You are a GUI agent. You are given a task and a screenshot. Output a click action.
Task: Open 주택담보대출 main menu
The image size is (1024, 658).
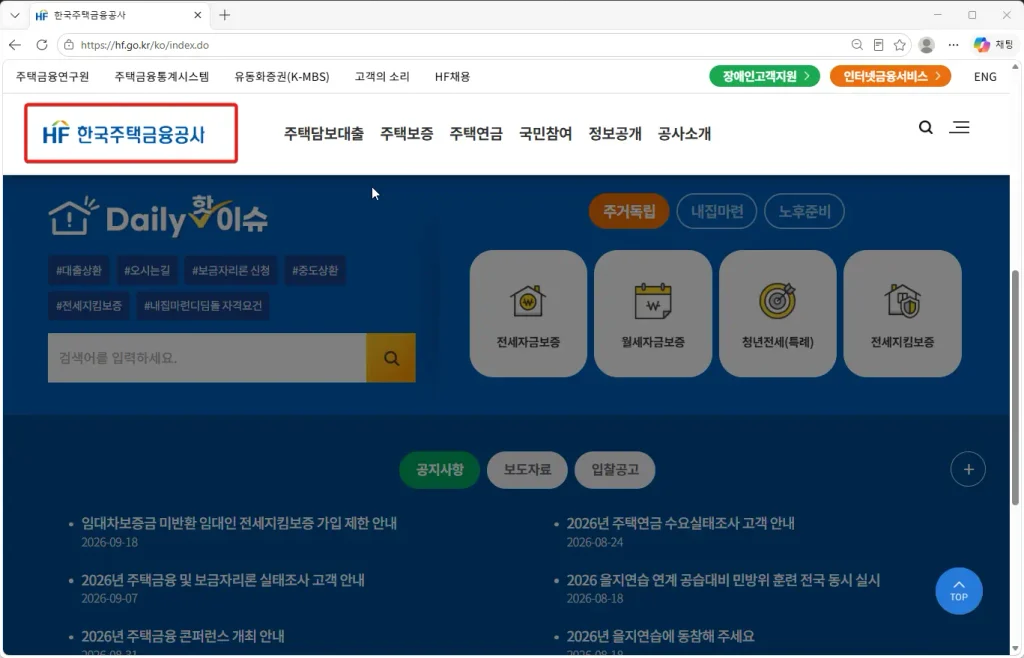click(x=324, y=133)
